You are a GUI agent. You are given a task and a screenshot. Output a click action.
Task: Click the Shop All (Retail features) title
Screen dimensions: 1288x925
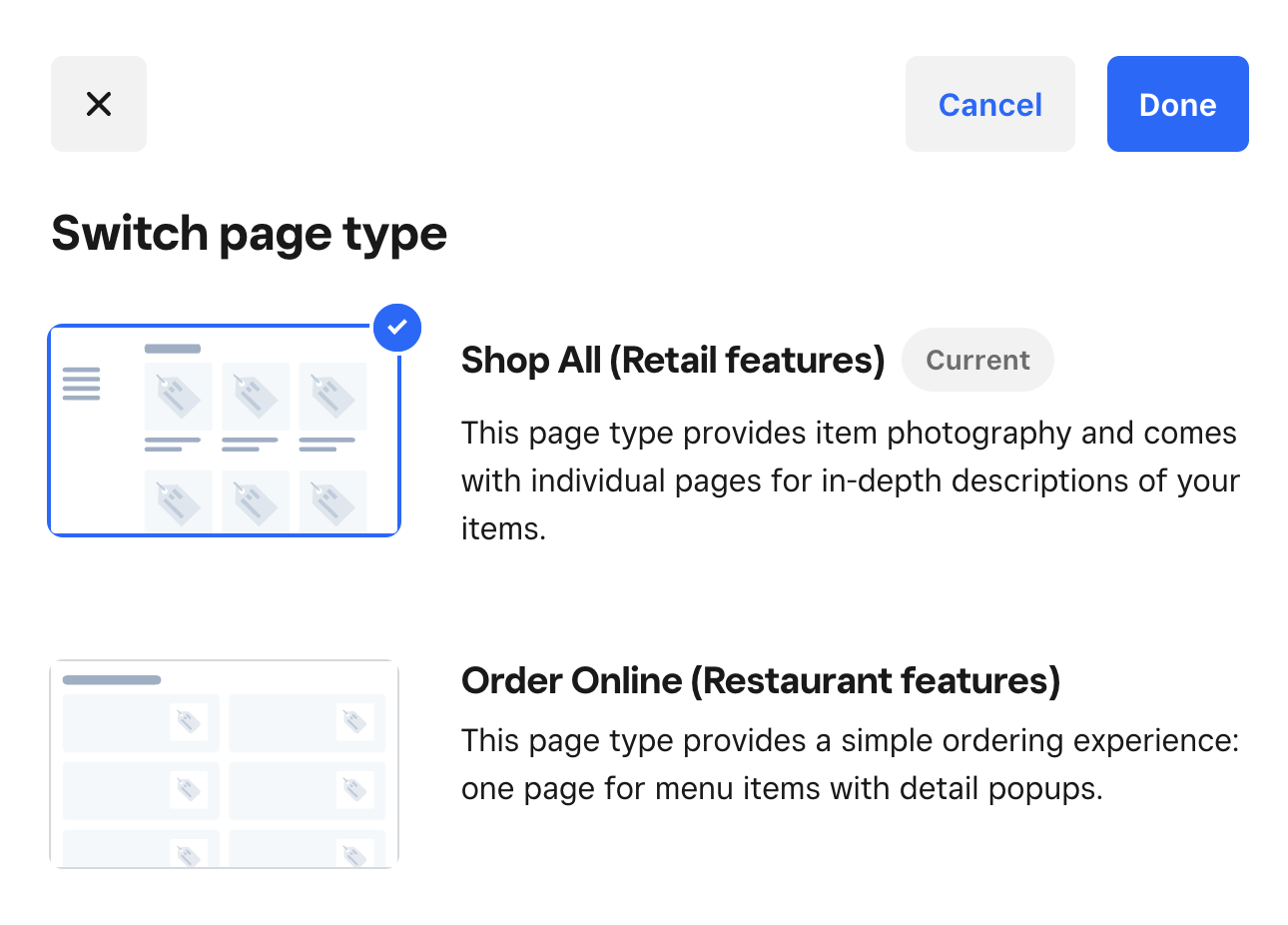pyautogui.click(x=673, y=360)
